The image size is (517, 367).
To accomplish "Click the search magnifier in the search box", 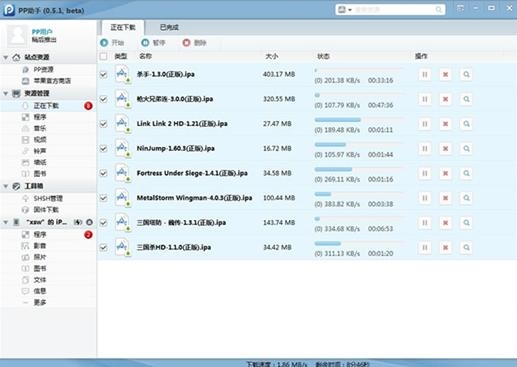I will pos(439,10).
